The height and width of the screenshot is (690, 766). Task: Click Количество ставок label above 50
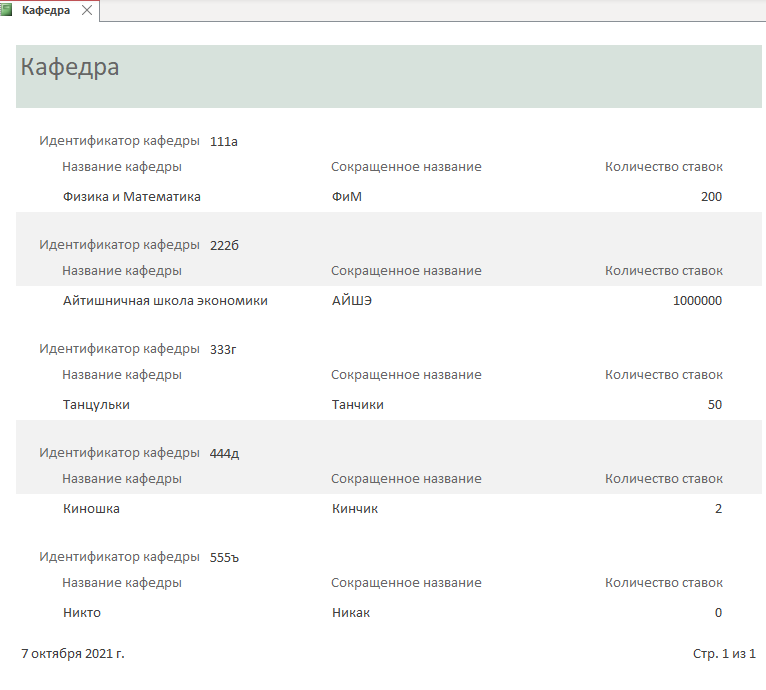664,375
